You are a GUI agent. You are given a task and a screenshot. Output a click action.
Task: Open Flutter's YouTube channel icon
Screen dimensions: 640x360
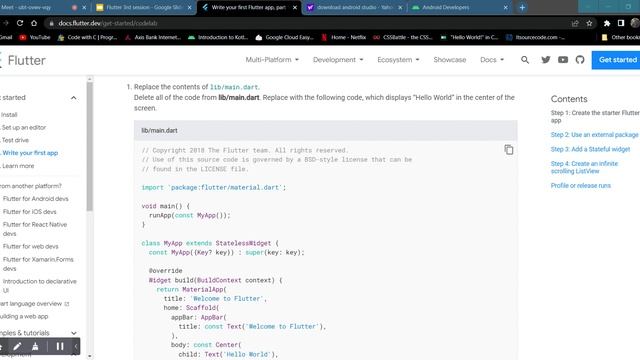pos(563,60)
